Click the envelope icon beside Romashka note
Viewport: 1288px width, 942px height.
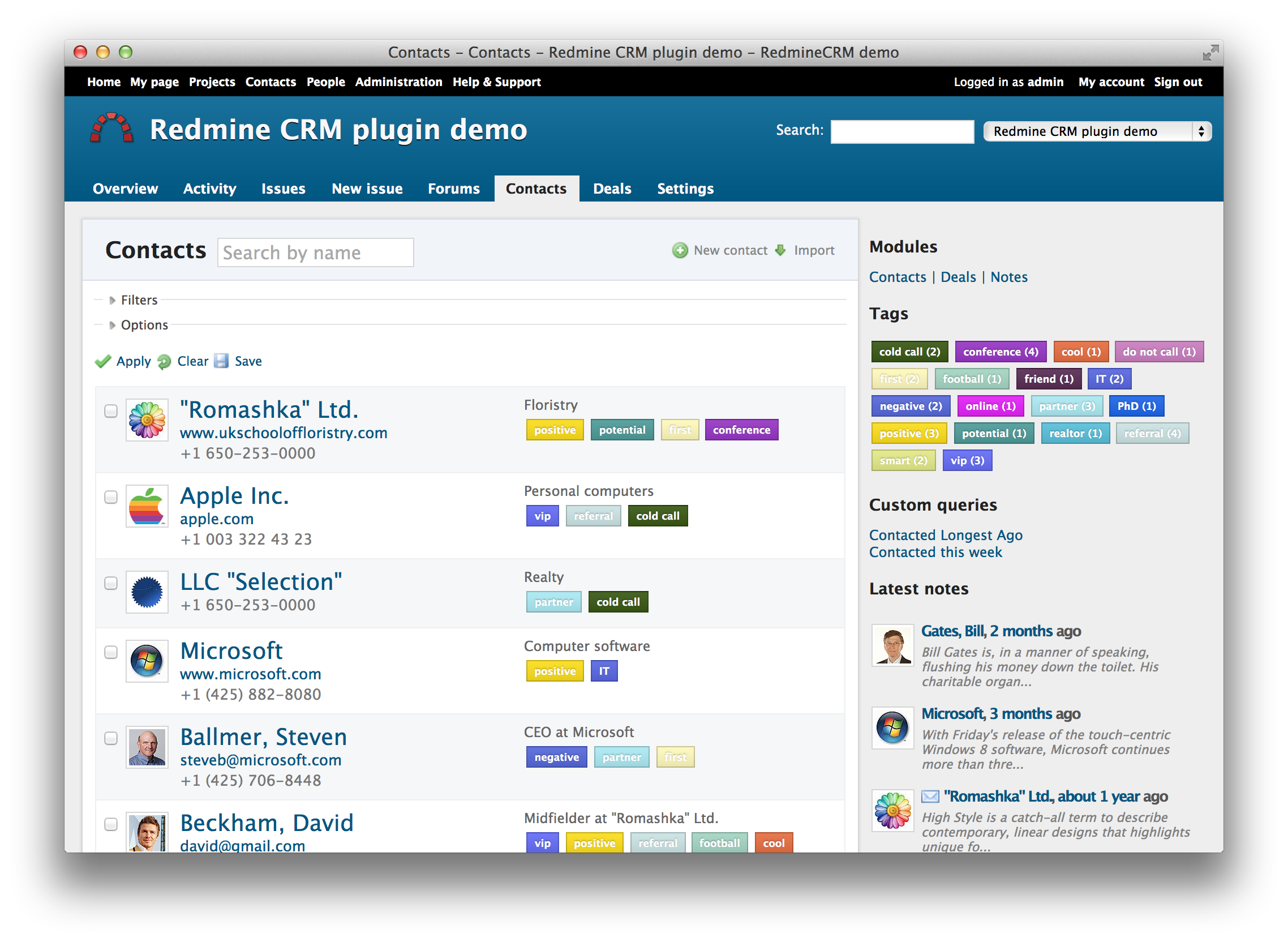(x=930, y=796)
